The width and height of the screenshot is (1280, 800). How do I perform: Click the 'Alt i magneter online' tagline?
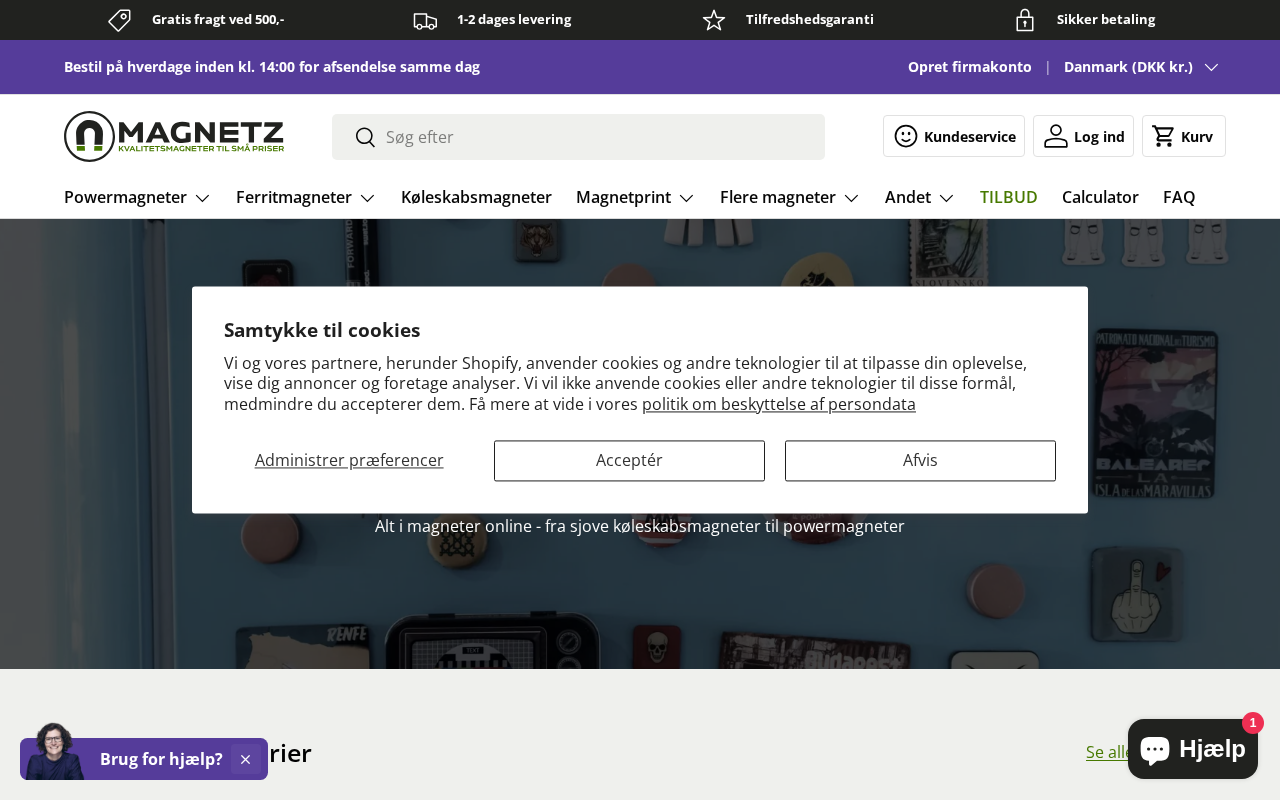tap(640, 526)
